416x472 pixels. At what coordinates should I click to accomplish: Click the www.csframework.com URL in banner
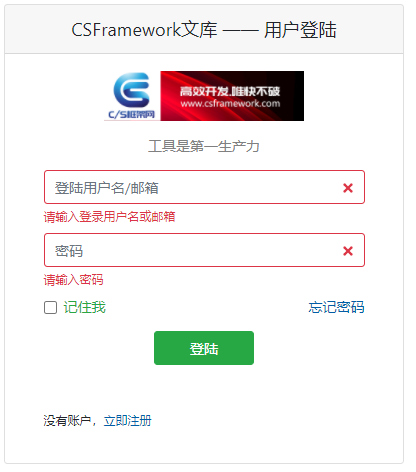pyautogui.click(x=230, y=104)
